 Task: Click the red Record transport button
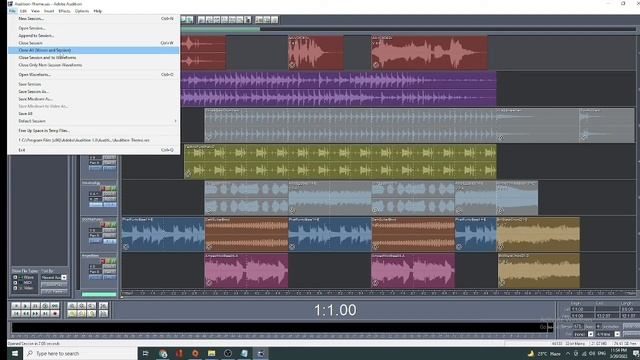(x=55, y=313)
